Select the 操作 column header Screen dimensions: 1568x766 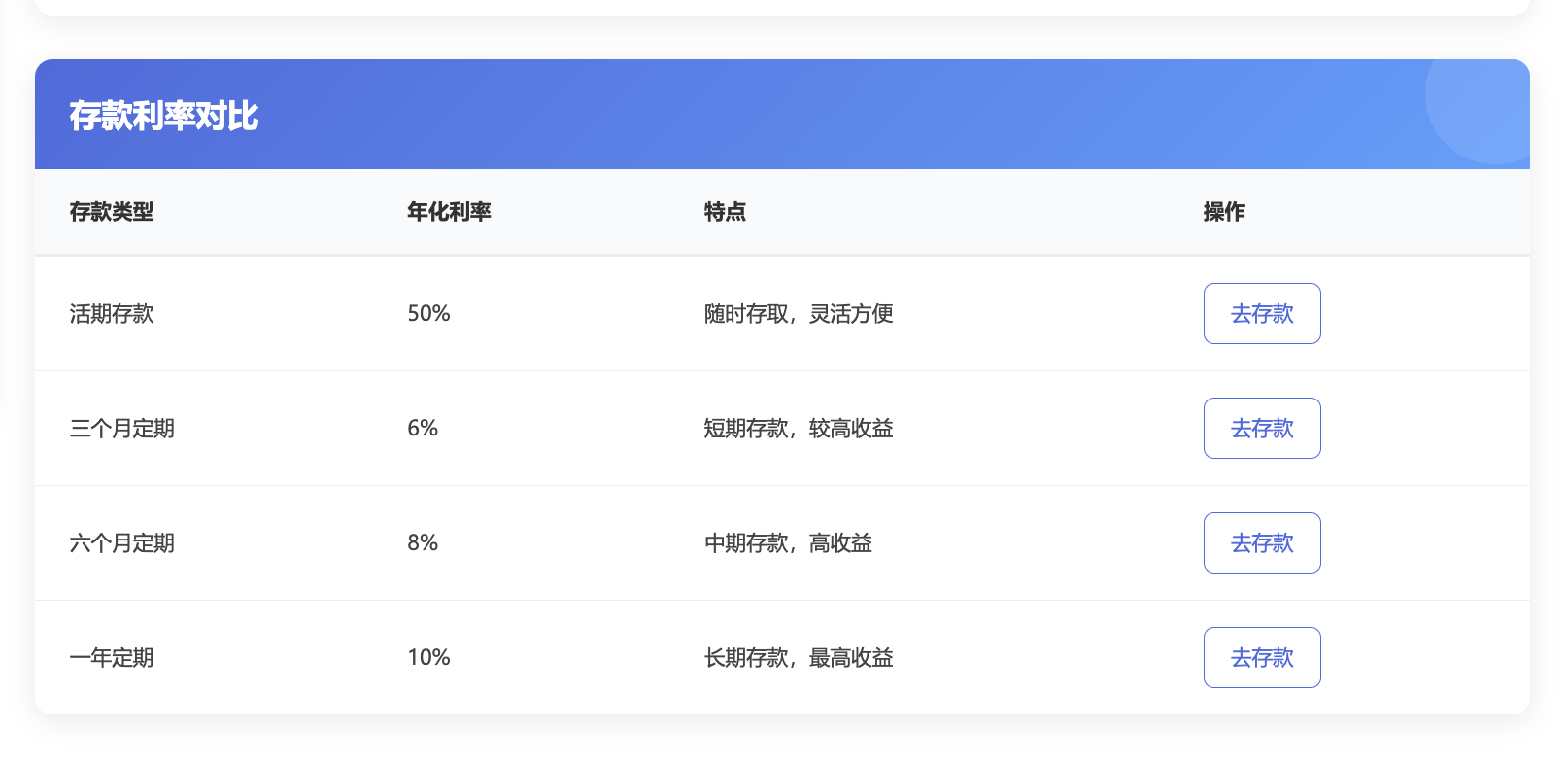pos(1223,212)
